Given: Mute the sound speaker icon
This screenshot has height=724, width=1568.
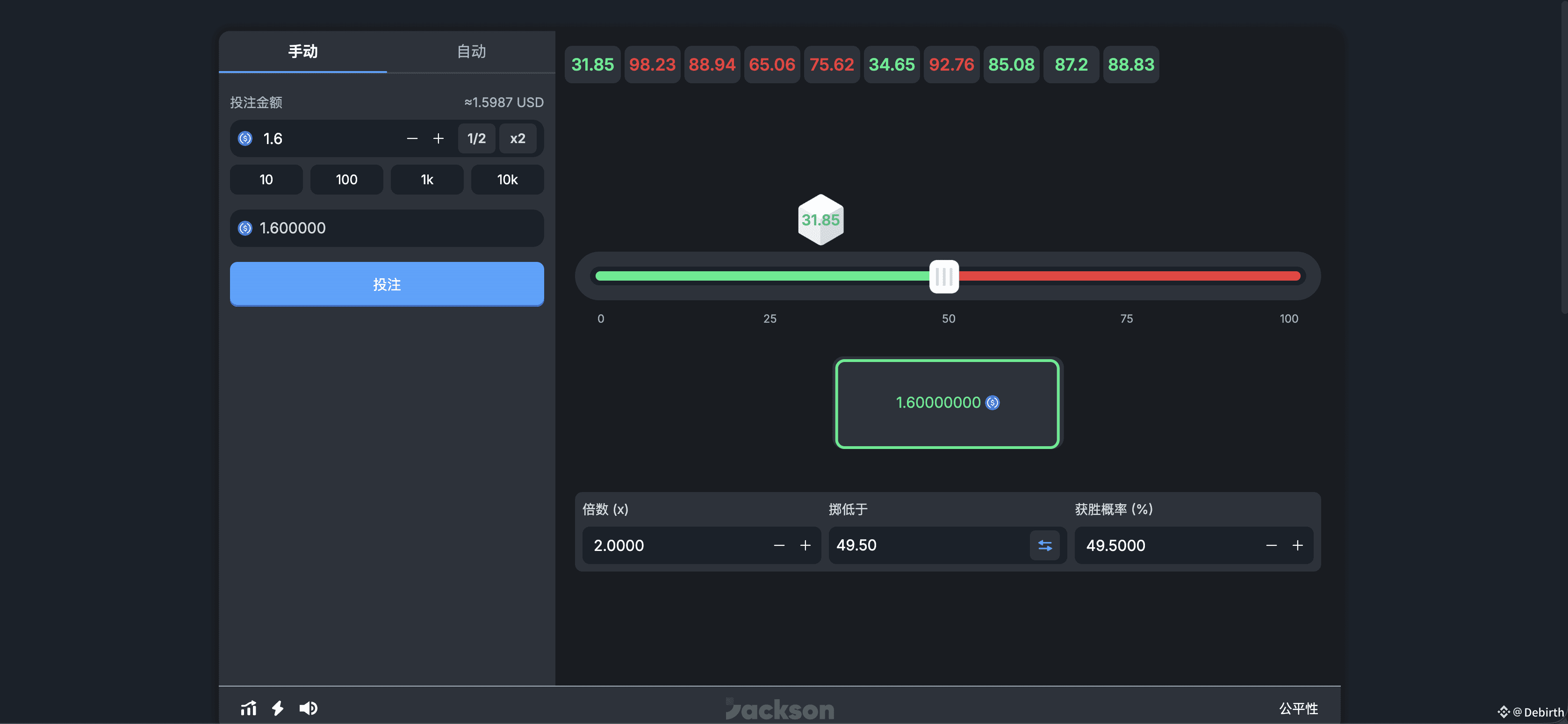Looking at the screenshot, I should [x=308, y=708].
